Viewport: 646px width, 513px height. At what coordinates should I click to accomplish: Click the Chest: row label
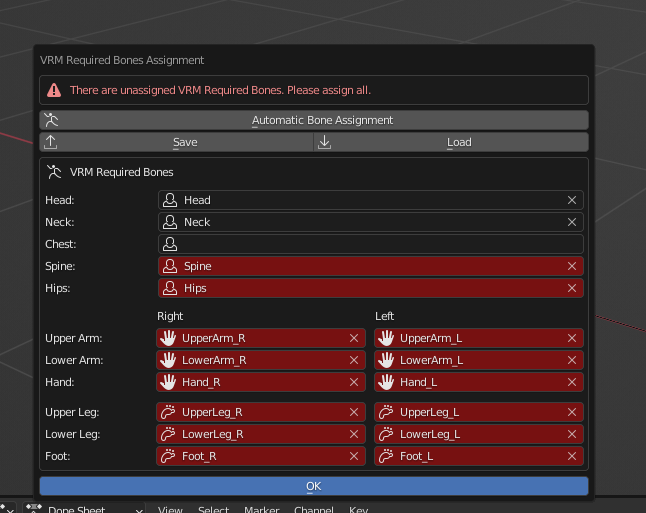click(61, 244)
